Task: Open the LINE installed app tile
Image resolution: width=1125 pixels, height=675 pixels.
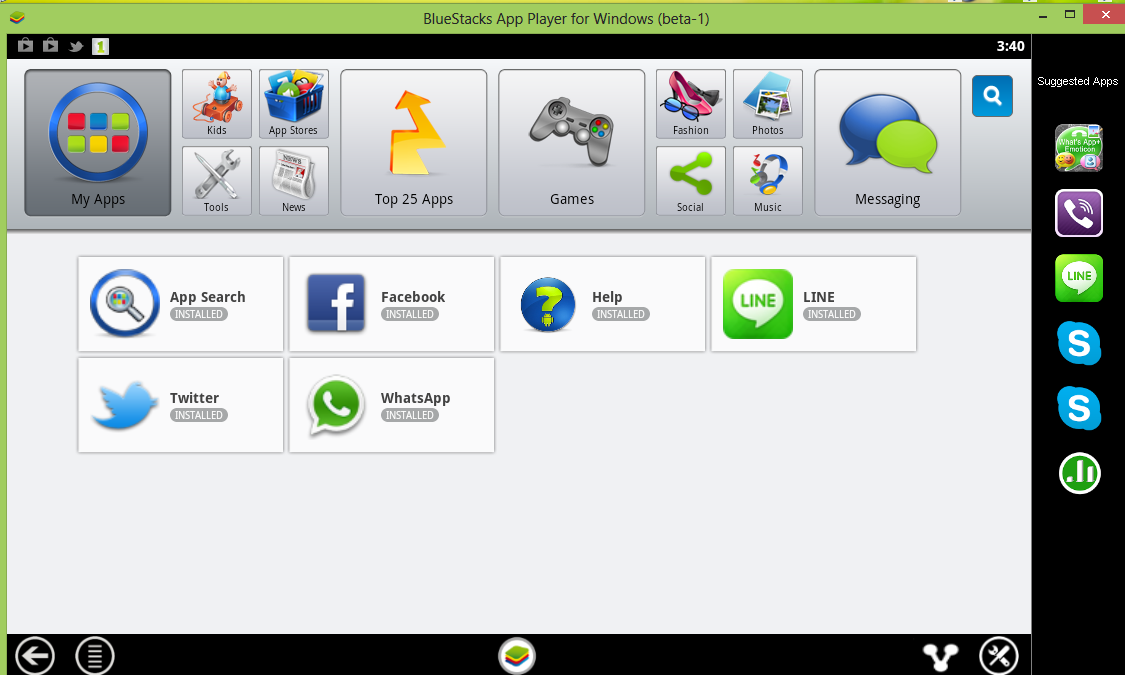Action: (x=814, y=304)
